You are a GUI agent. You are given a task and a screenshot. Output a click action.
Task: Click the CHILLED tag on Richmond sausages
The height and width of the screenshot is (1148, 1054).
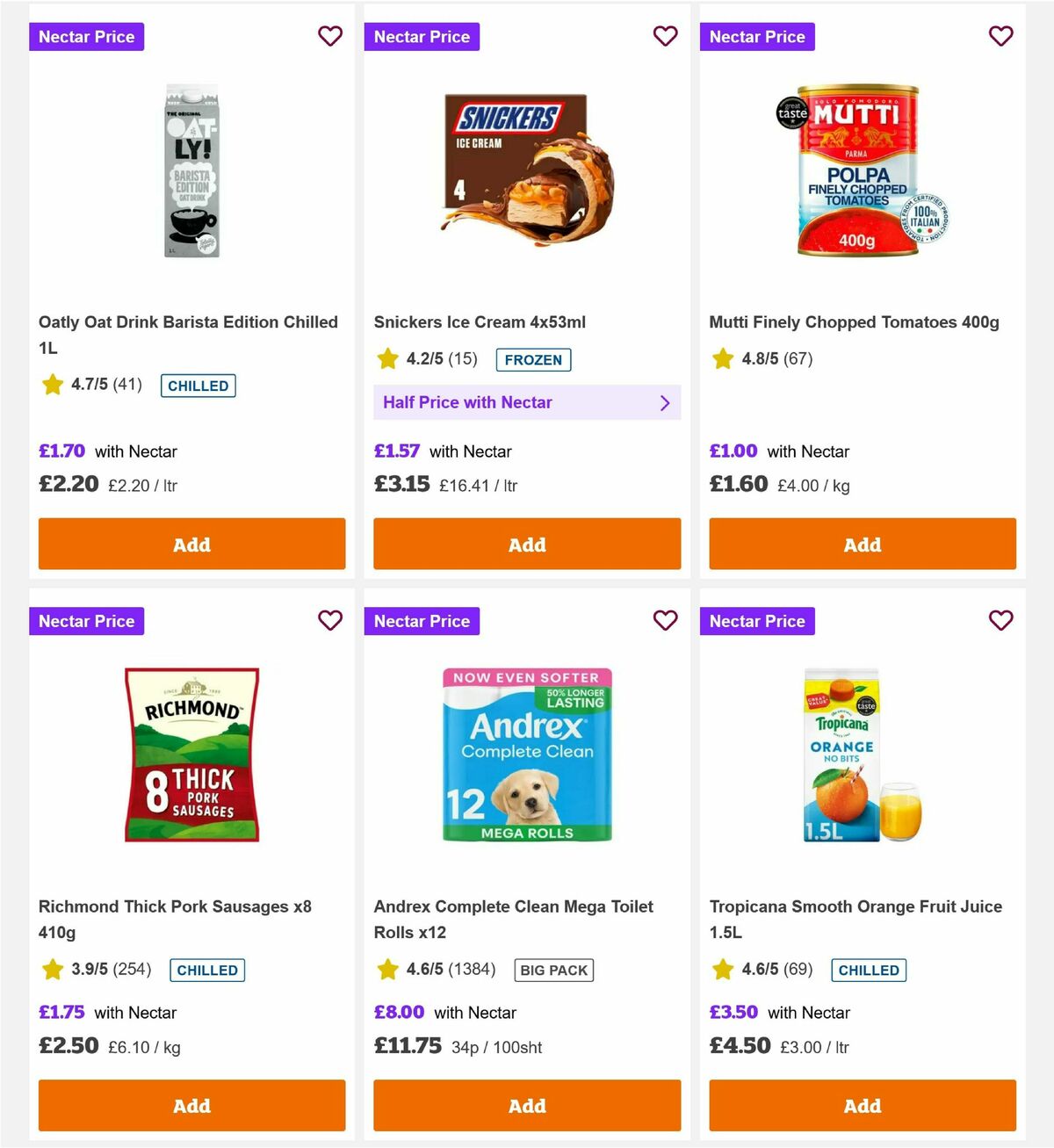tap(207, 970)
